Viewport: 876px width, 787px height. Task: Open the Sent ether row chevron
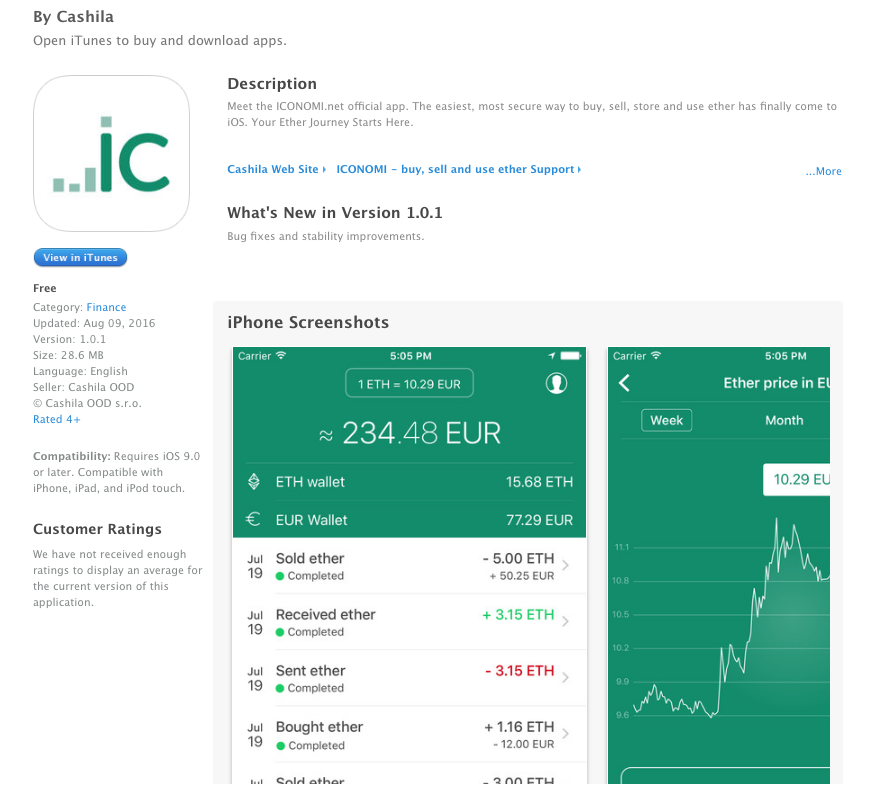tap(565, 678)
